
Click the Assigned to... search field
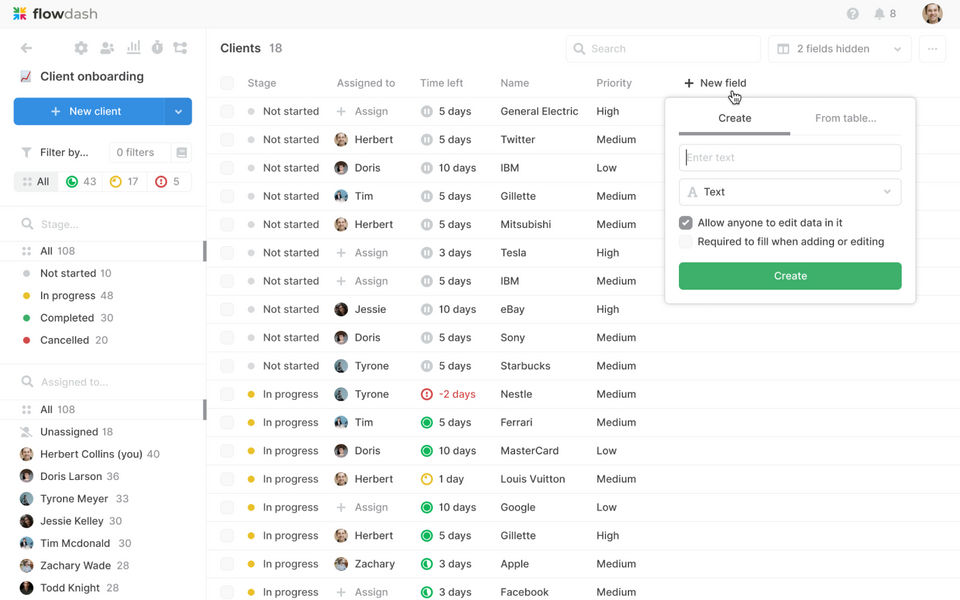[x=102, y=383]
